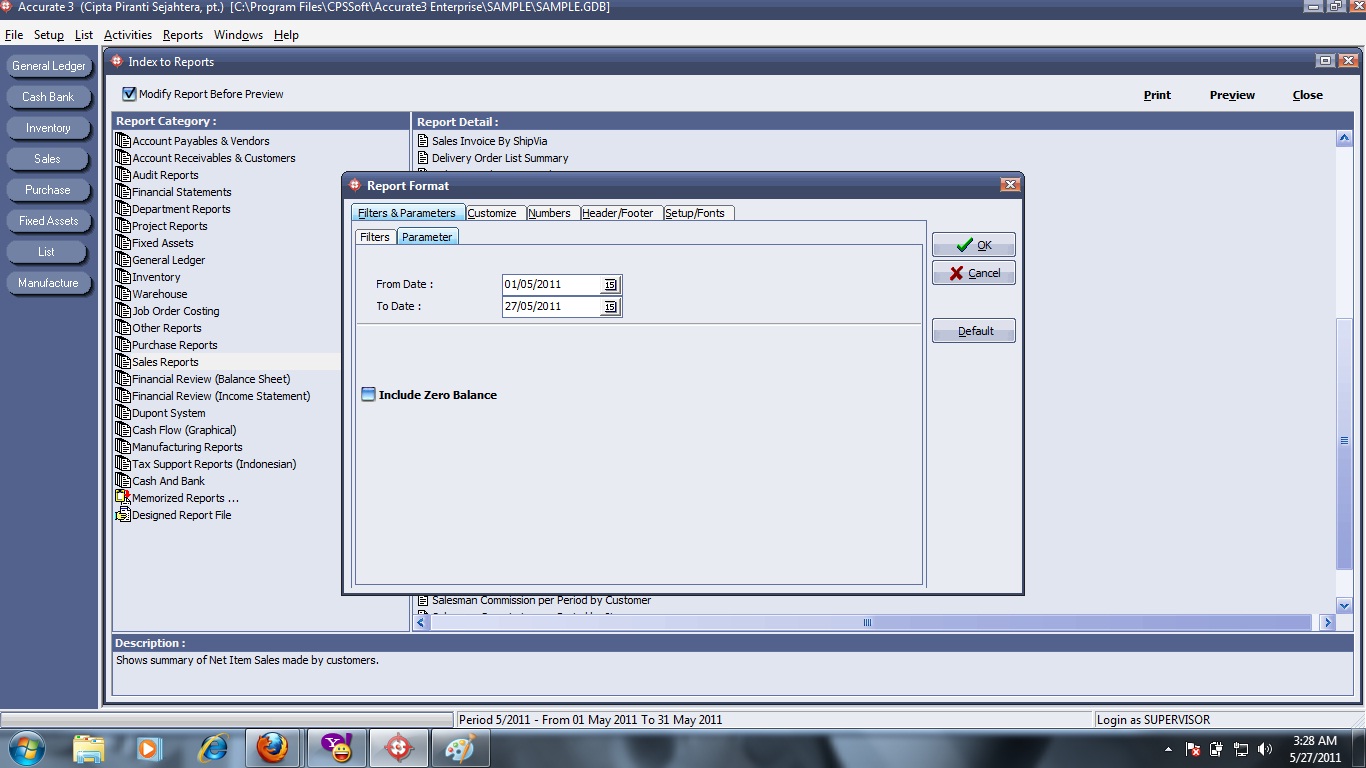
Task: Click the Memorized Reports icon
Action: [122, 497]
